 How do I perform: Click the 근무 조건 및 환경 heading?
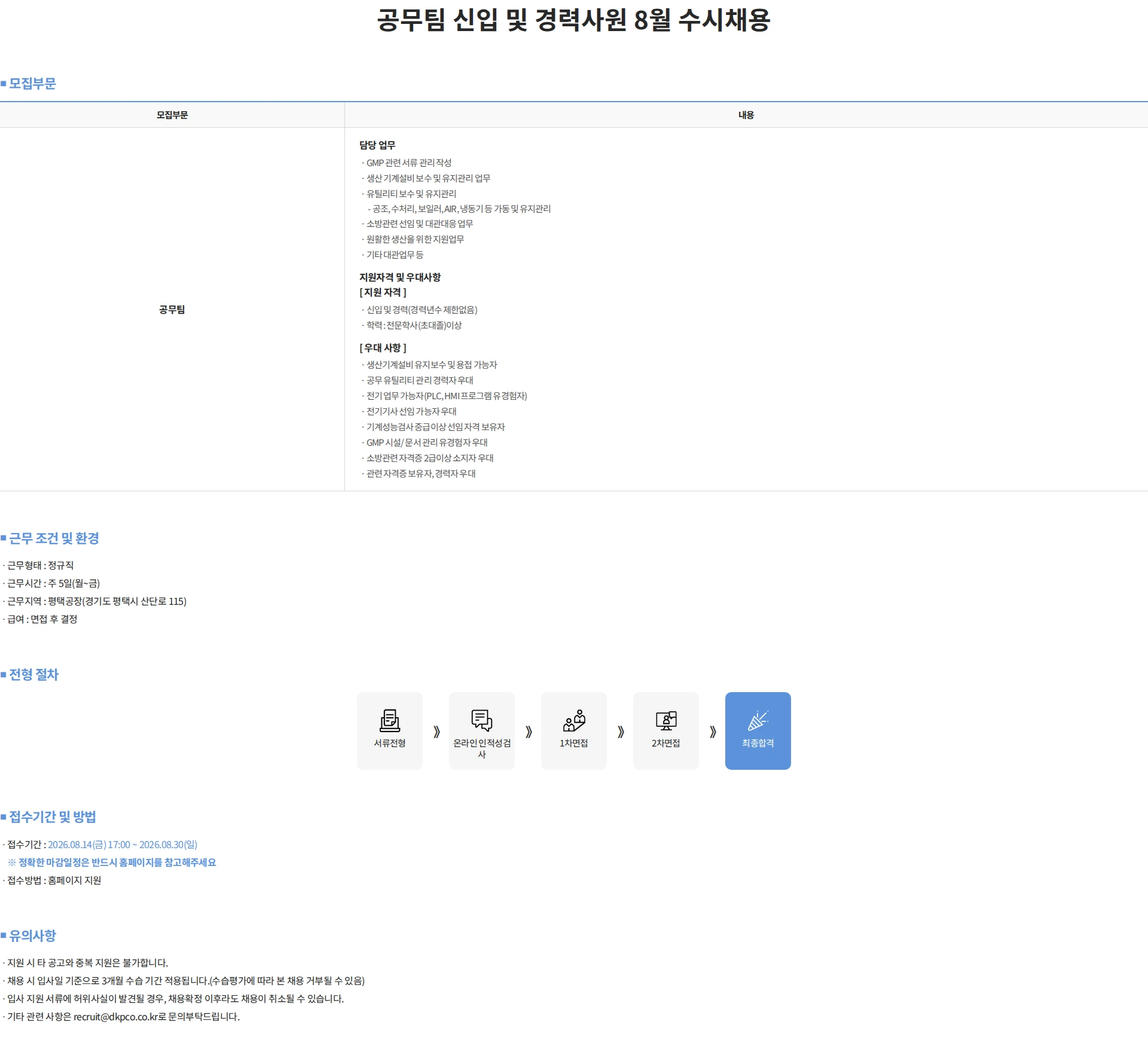(x=54, y=539)
